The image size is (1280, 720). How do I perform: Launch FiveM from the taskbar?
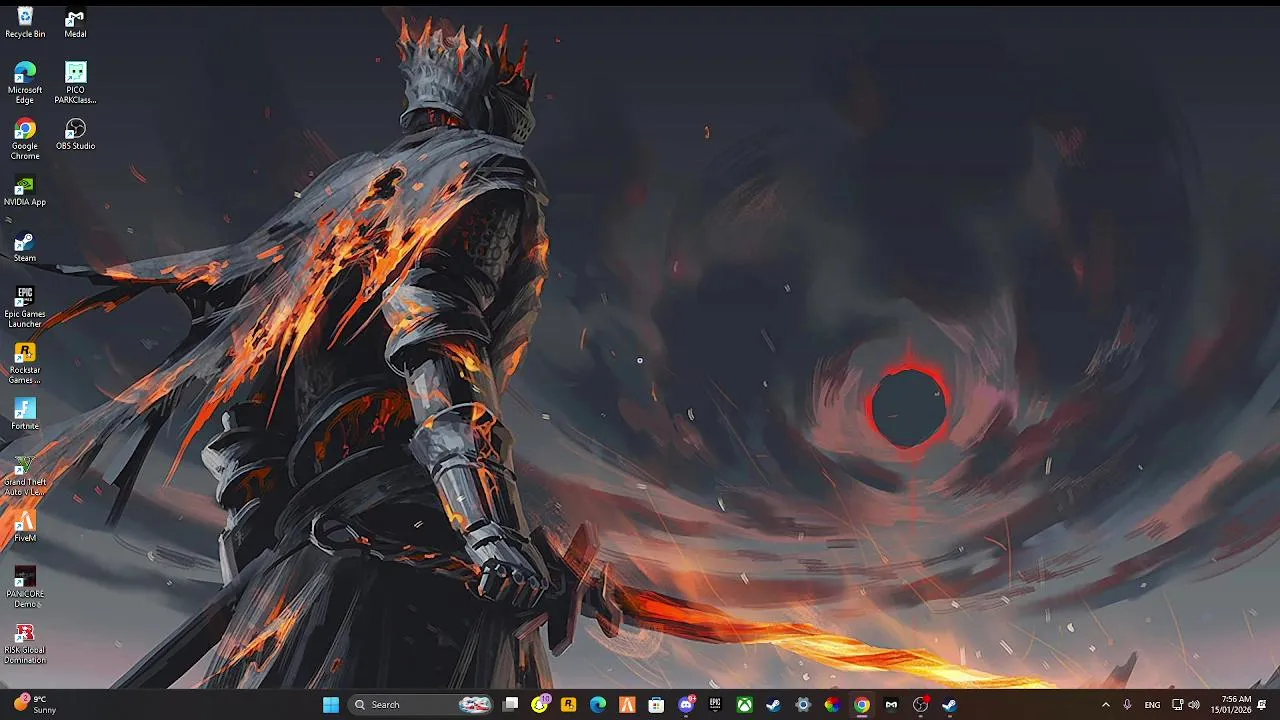point(627,705)
